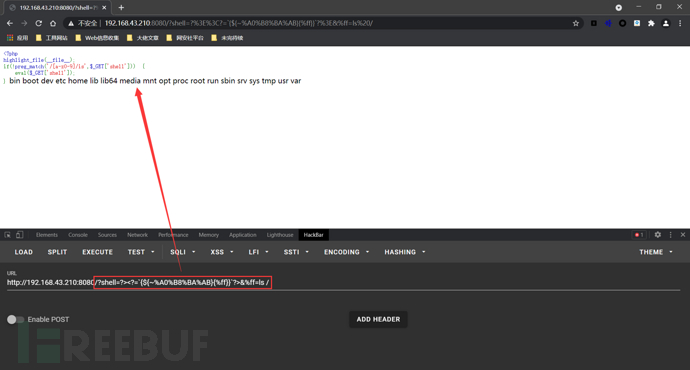Click the first black extension icon in toolbar
This screenshot has width=690, height=370.
594,23
